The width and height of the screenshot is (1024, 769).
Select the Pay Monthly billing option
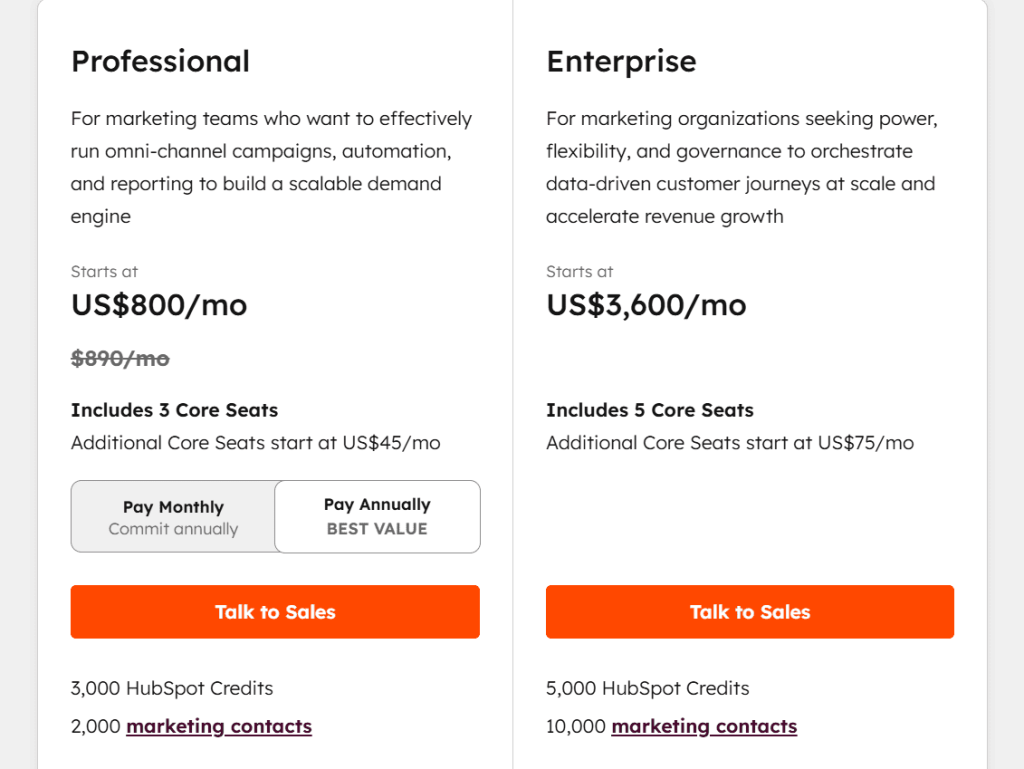pyautogui.click(x=173, y=517)
